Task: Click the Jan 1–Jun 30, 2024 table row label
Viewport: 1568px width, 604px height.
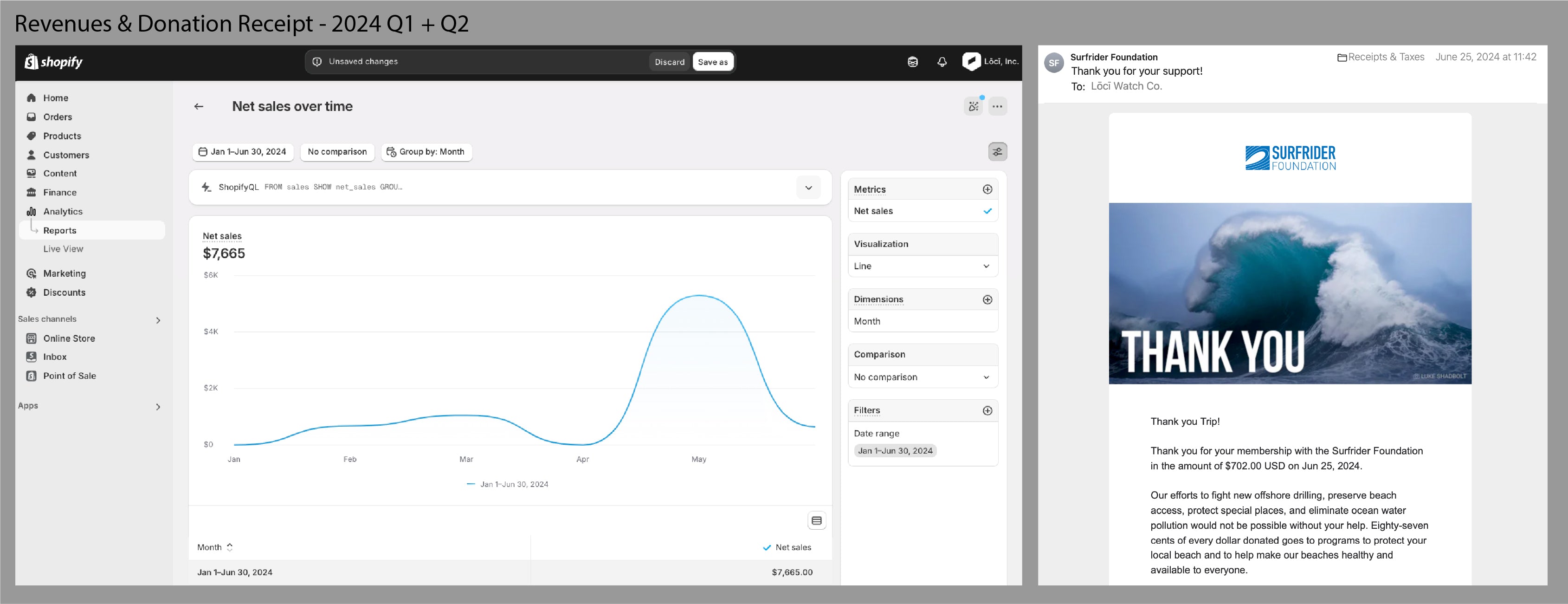Action: coord(235,572)
